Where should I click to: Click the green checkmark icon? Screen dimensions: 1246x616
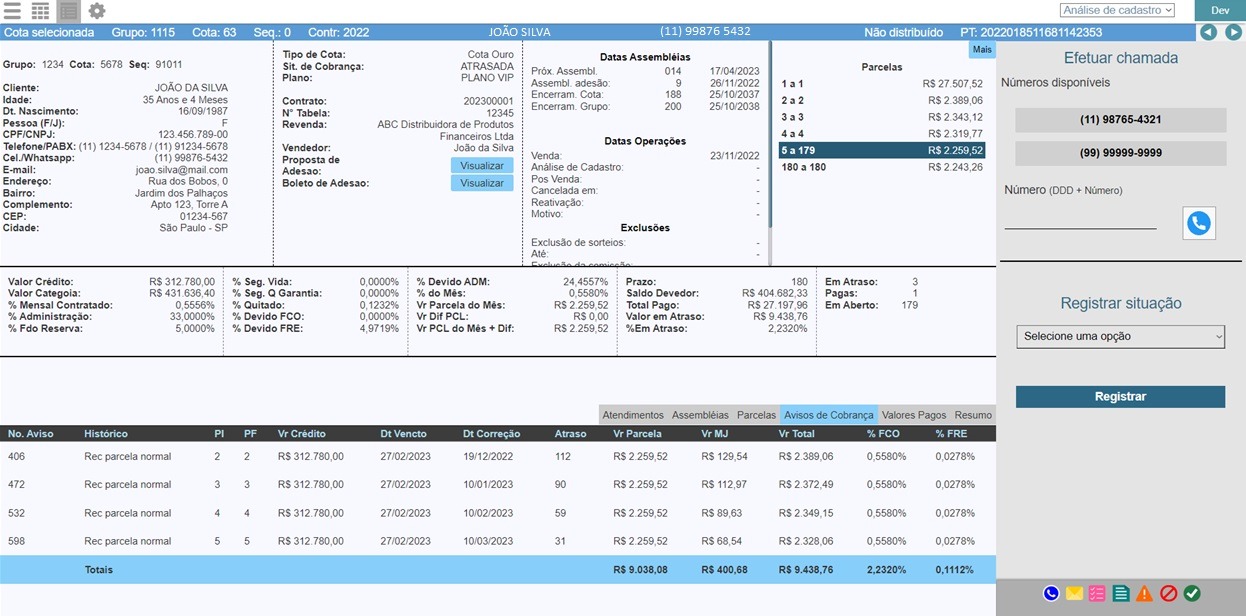[1192, 593]
